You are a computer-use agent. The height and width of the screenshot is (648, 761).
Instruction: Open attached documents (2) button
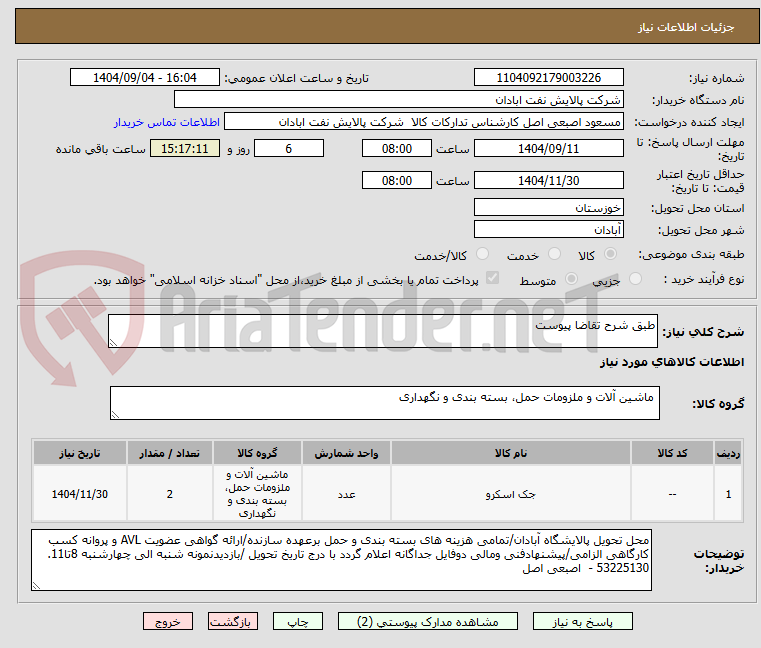pyautogui.click(x=428, y=621)
